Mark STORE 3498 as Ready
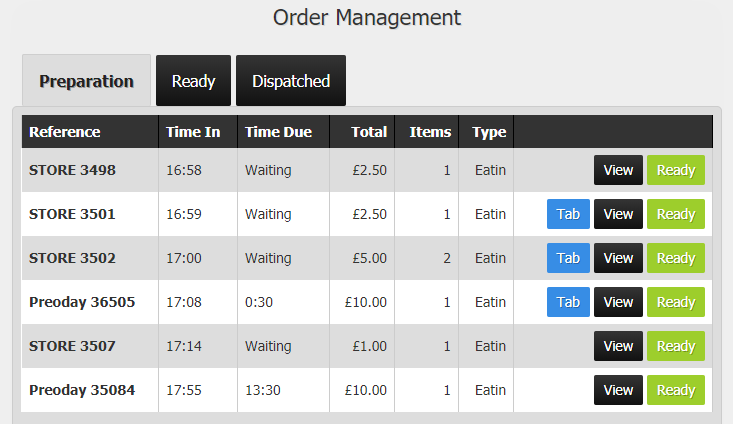733x424 pixels. [676, 170]
